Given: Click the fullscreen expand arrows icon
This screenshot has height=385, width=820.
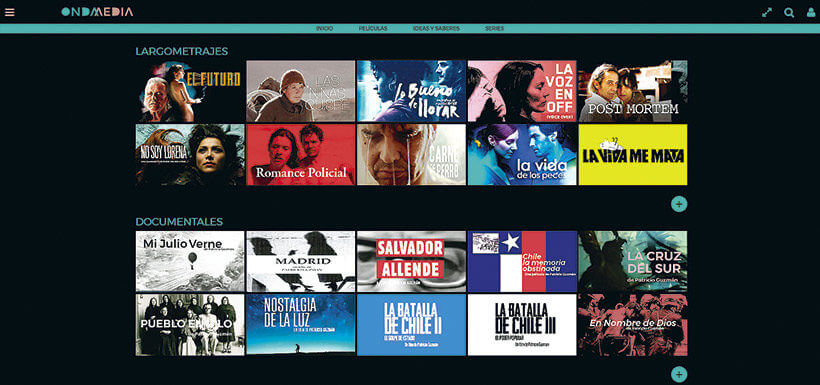Looking at the screenshot, I should (767, 13).
